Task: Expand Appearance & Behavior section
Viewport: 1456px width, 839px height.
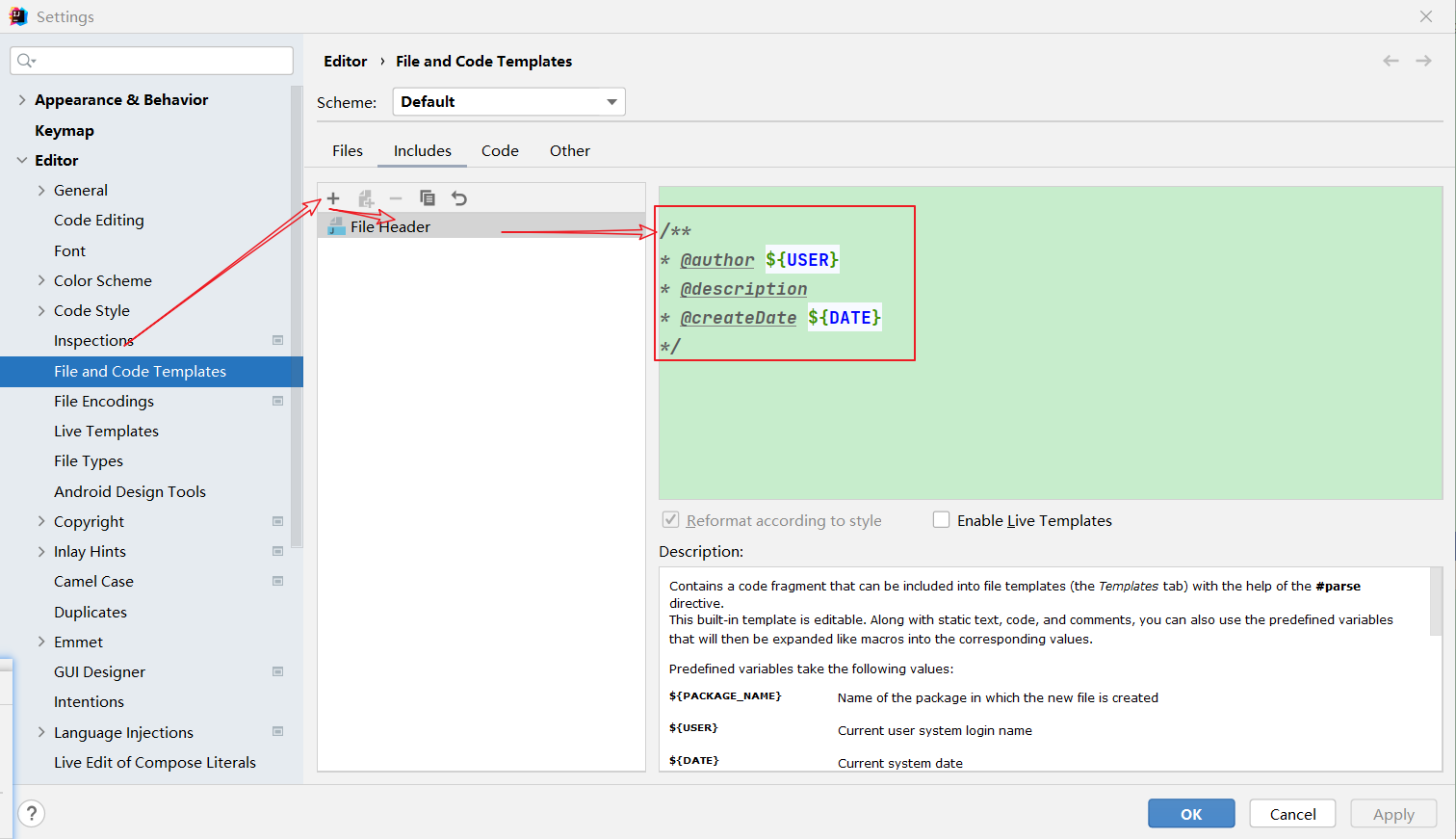Action: pyautogui.click(x=22, y=100)
